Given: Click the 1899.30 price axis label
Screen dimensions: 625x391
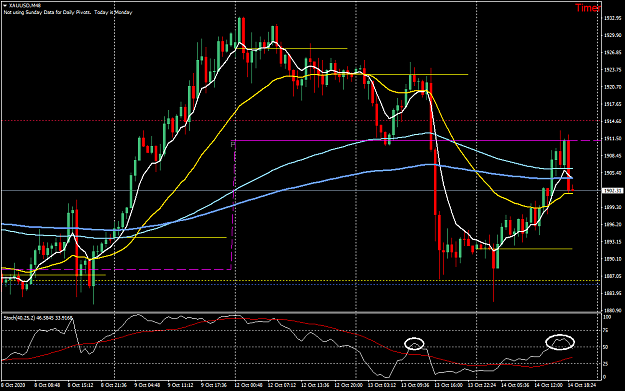Looking at the screenshot, I should tap(613, 207).
